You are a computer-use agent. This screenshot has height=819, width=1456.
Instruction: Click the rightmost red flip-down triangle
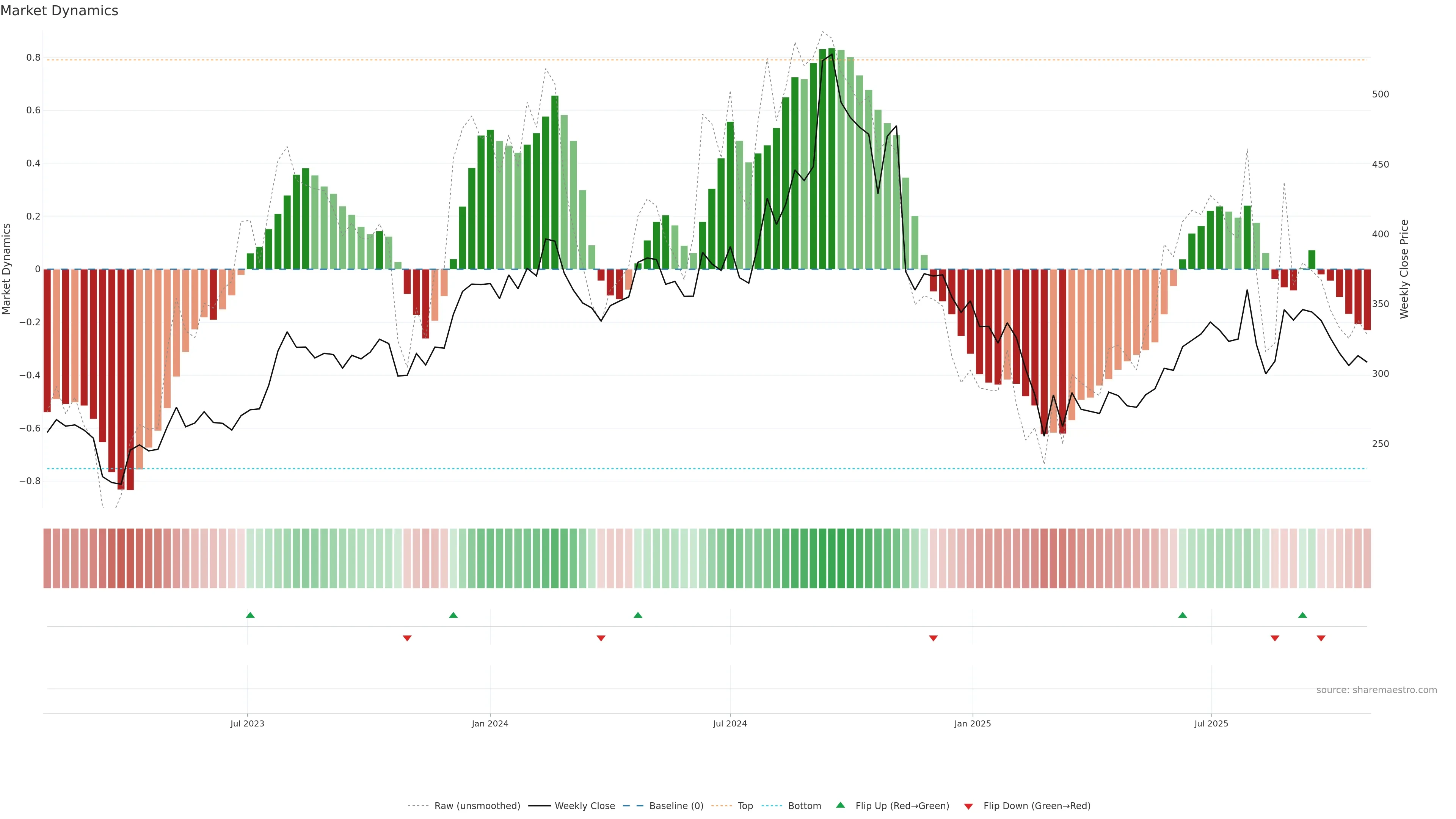(1321, 638)
